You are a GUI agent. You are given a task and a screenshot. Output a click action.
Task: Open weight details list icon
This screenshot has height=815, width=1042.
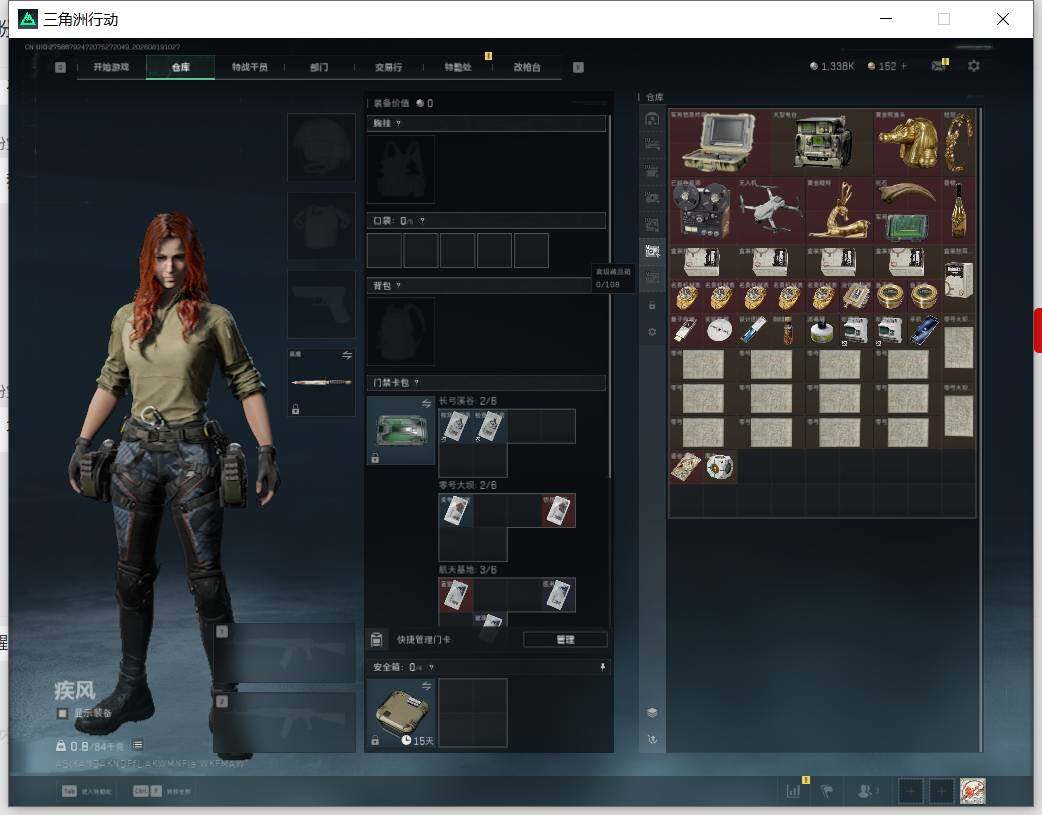coord(137,745)
